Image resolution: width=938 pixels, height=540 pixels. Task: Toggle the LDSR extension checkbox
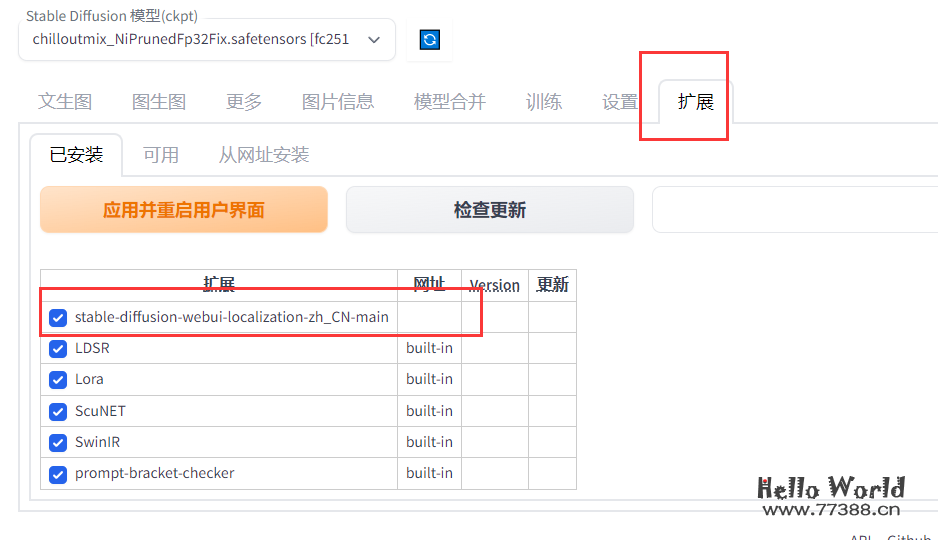[58, 349]
